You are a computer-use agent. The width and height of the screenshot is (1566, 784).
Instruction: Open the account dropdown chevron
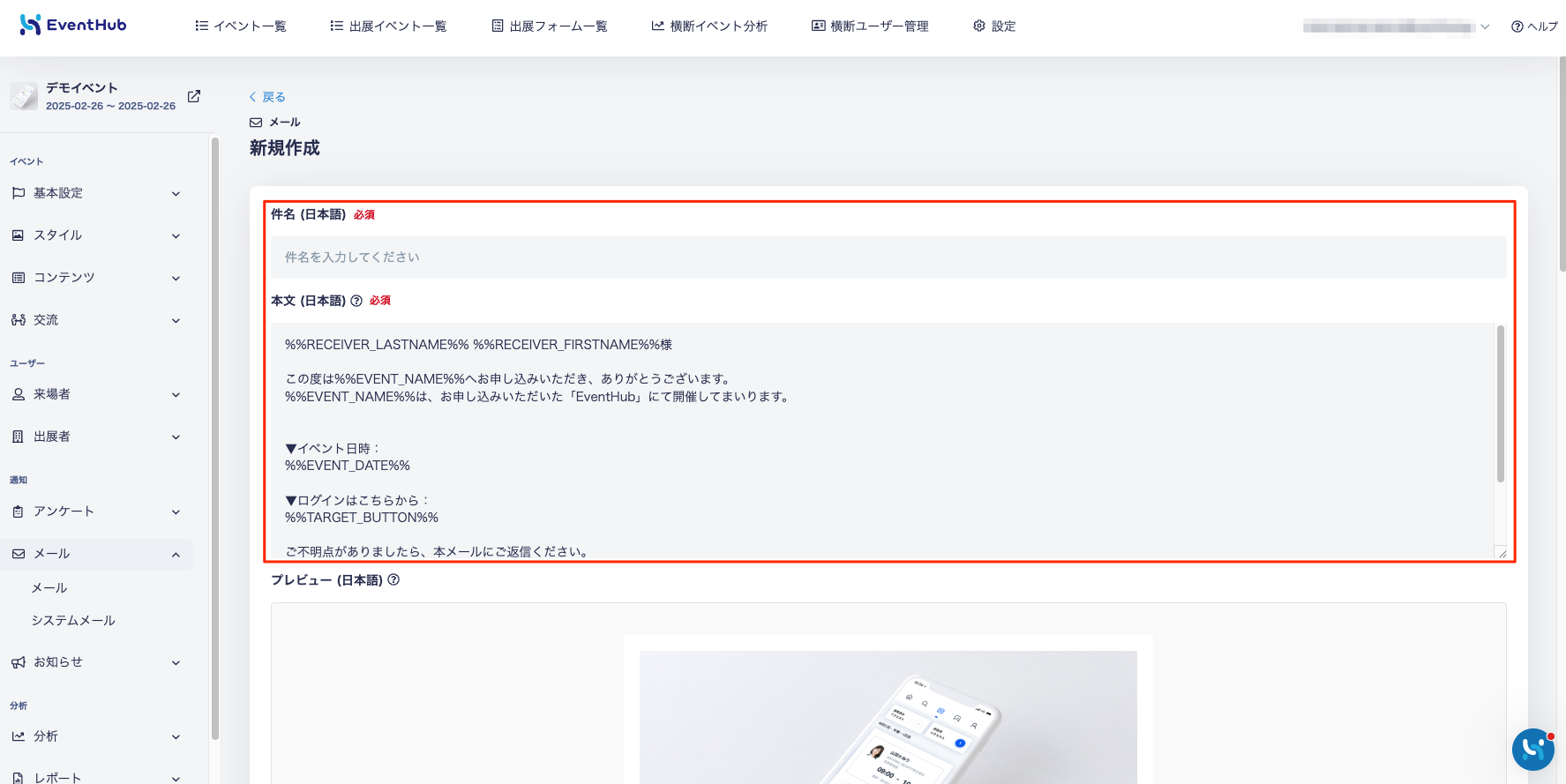tap(1485, 27)
